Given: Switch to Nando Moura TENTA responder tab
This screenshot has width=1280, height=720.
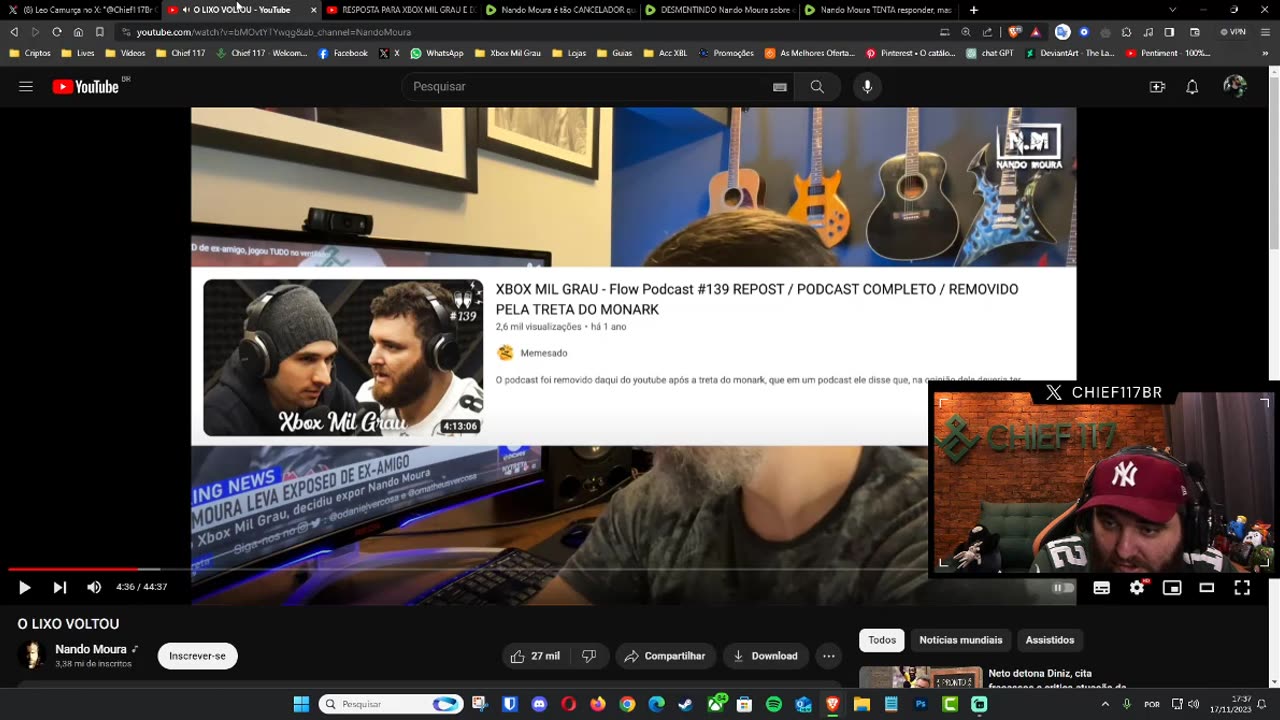Looking at the screenshot, I should pos(880,10).
